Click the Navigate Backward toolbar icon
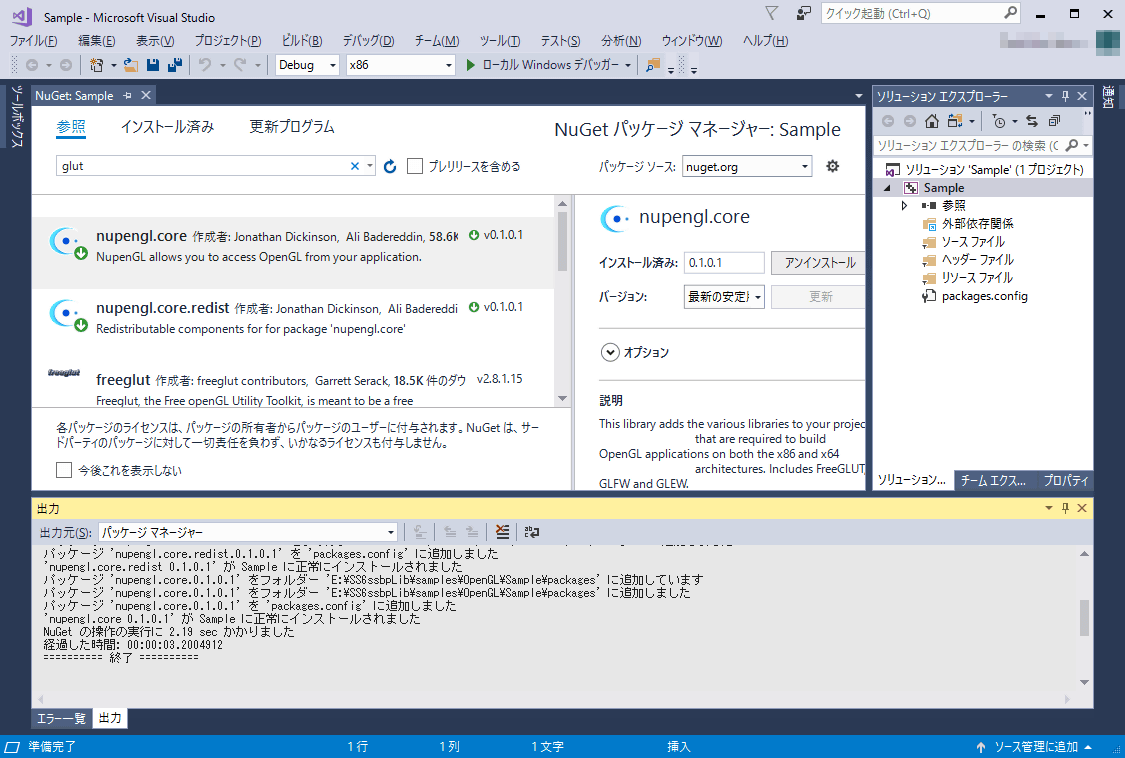The width and height of the screenshot is (1125, 758). click(32, 65)
